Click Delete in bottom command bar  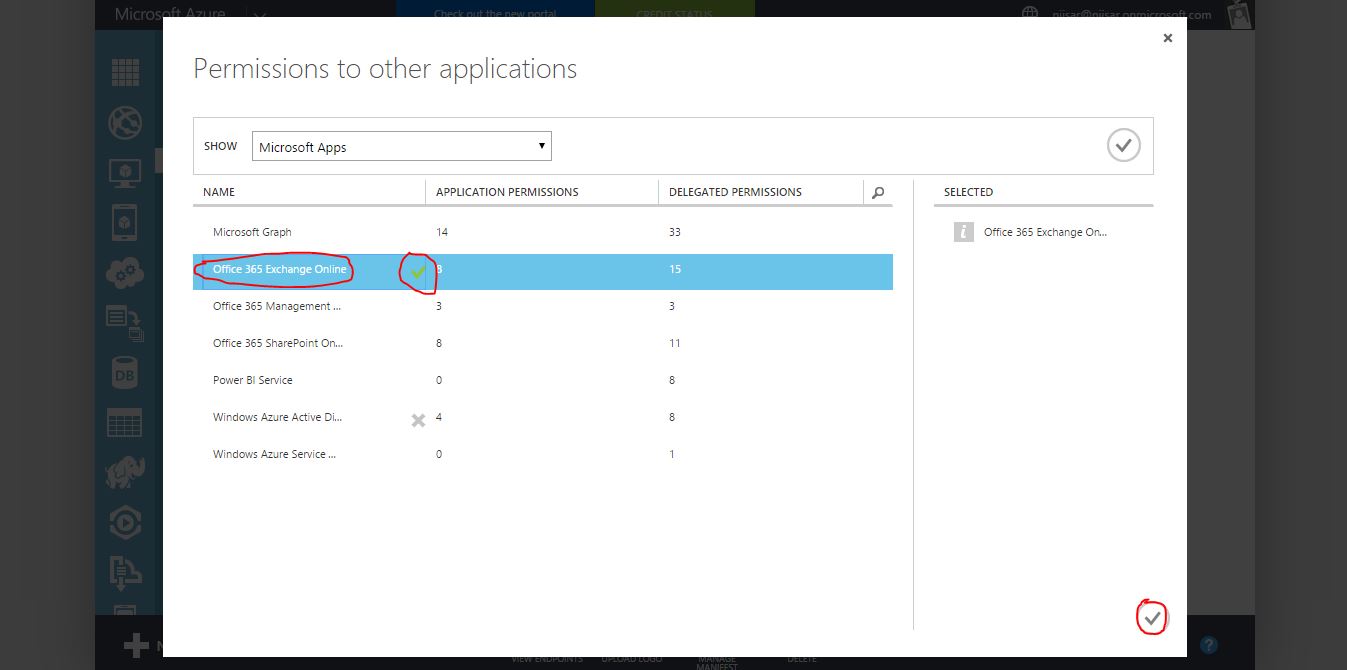[801, 660]
